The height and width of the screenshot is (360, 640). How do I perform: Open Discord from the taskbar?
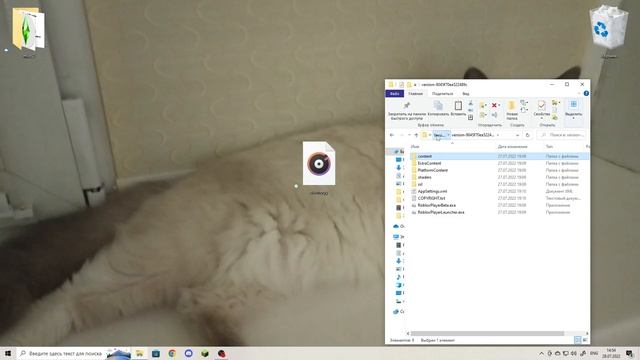pos(189,353)
